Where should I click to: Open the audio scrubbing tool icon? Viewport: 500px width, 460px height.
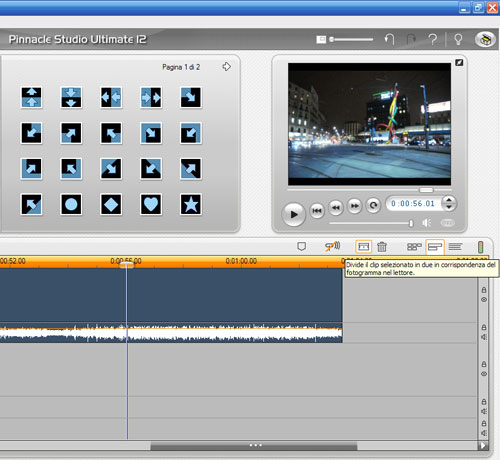click(x=333, y=246)
